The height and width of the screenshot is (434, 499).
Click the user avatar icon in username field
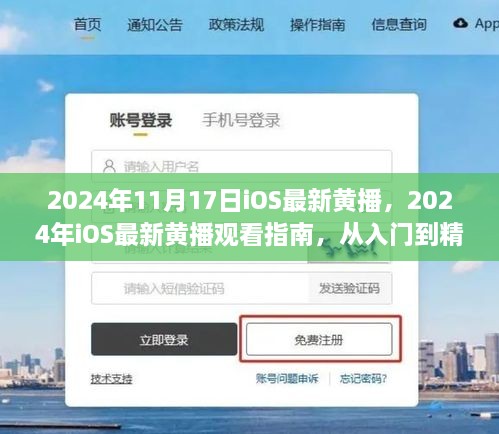click(x=109, y=166)
